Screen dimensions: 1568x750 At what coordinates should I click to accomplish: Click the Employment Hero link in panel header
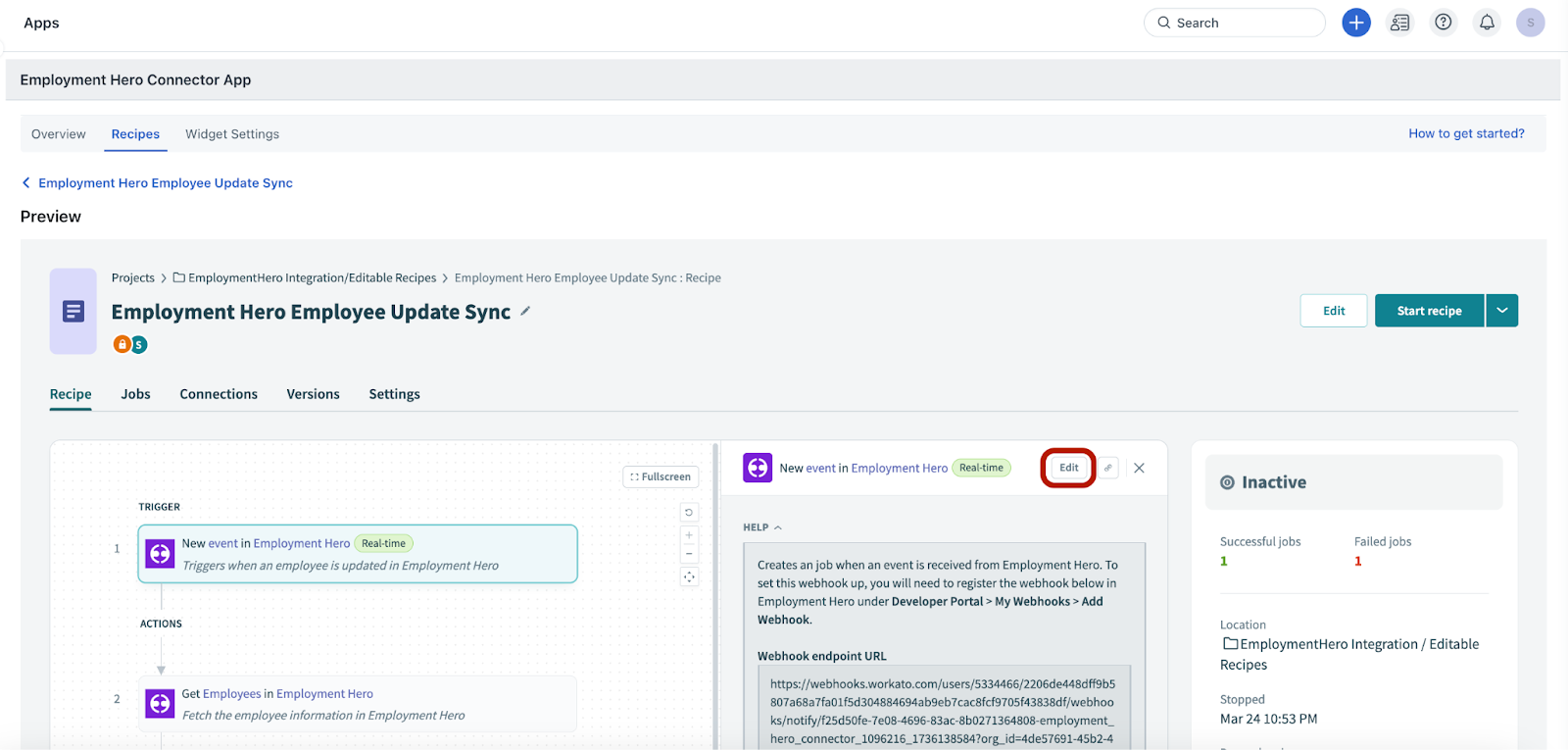(x=900, y=469)
